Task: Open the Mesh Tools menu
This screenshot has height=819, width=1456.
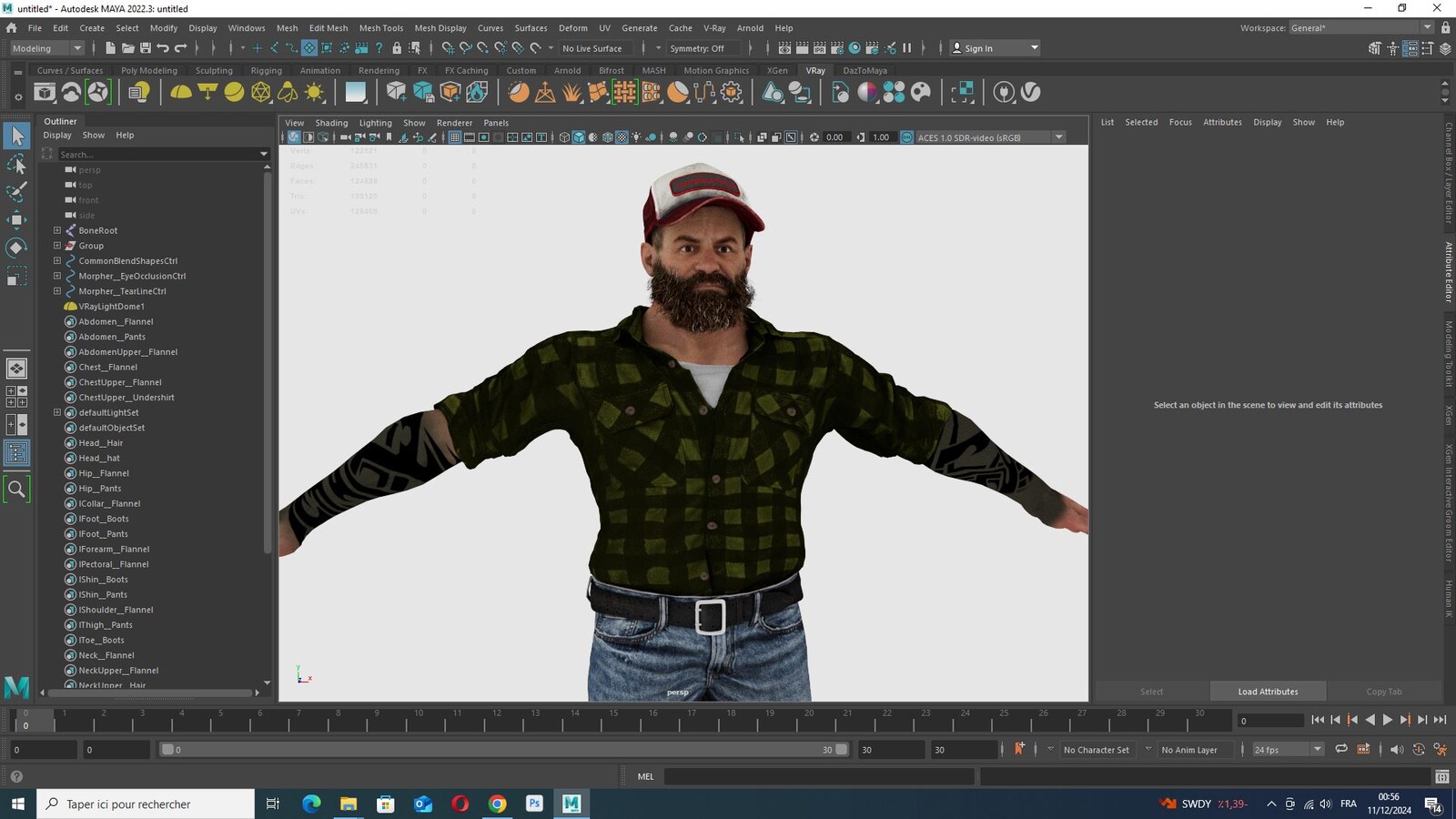Action: pyautogui.click(x=380, y=28)
